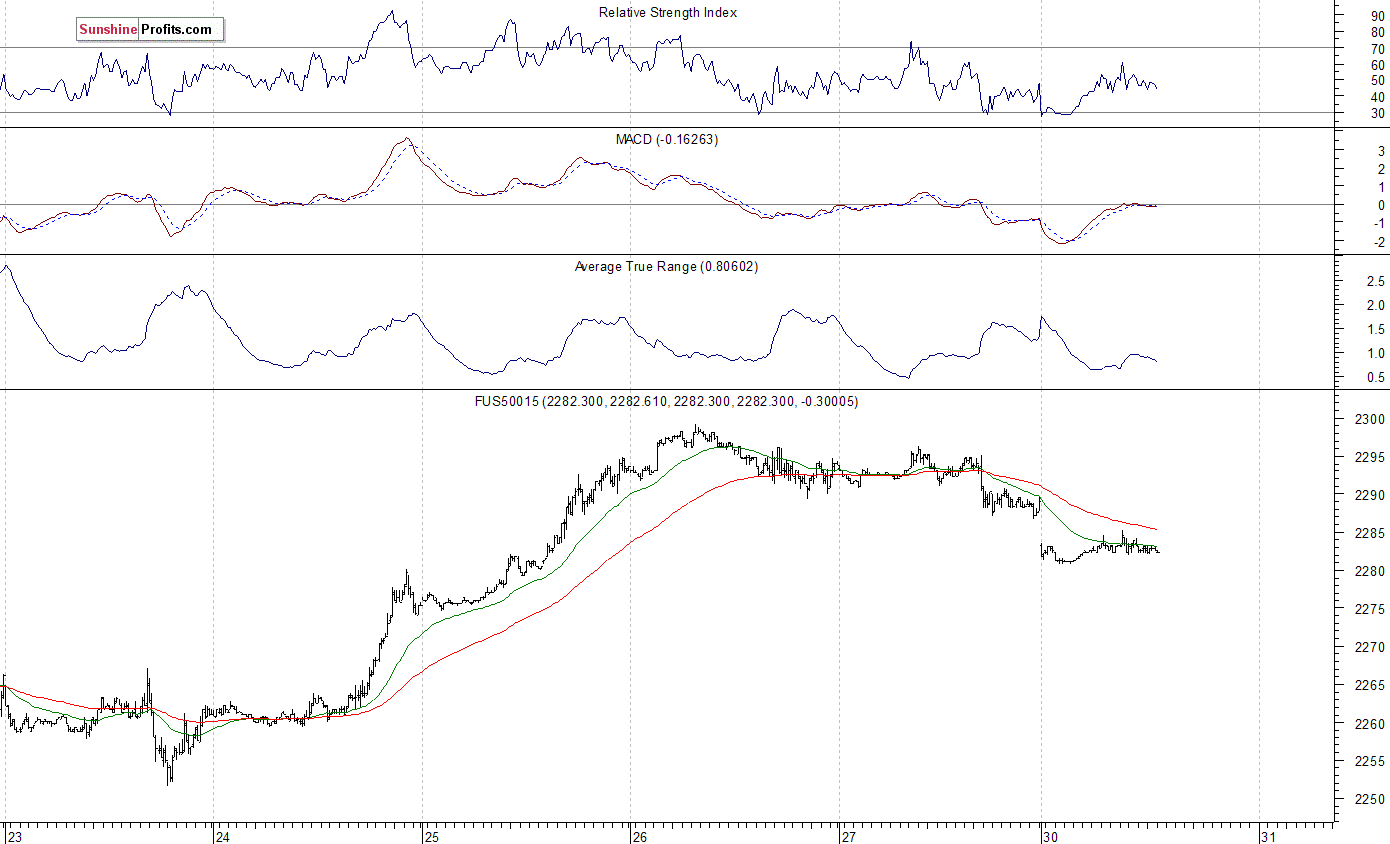Click the ATR axis label 2.5
Image resolution: width=1390 pixels, height=844 pixels.
(1375, 281)
